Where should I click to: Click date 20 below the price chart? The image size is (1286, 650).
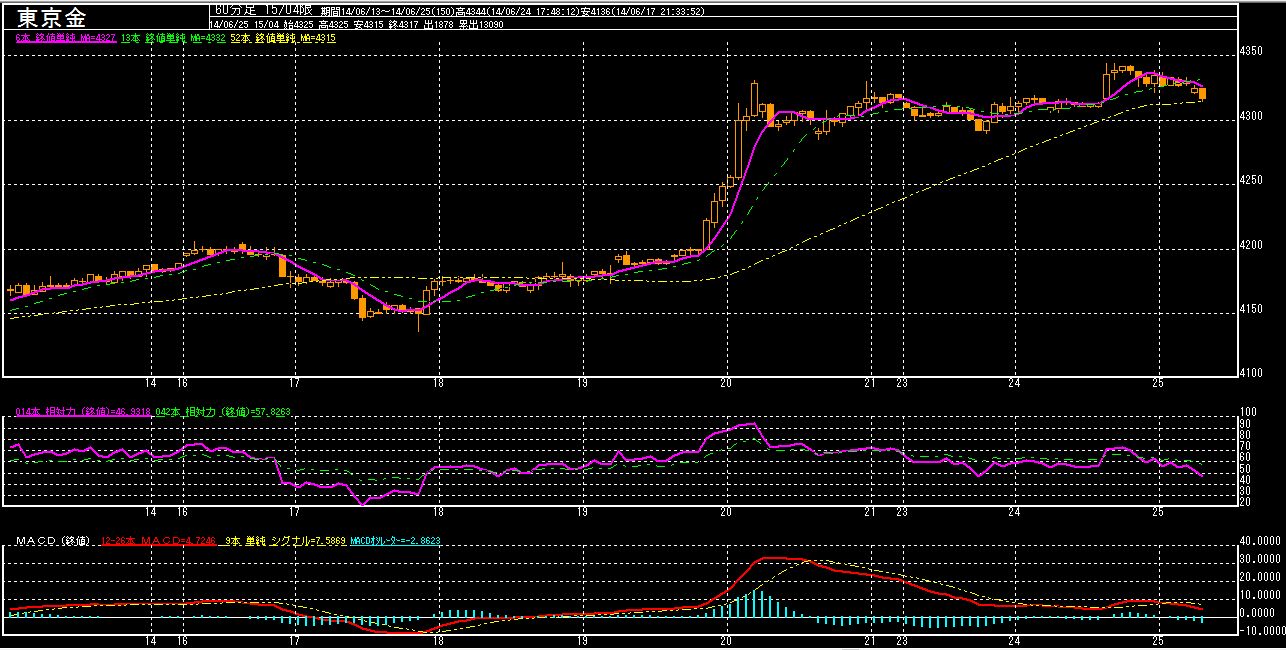pos(726,383)
